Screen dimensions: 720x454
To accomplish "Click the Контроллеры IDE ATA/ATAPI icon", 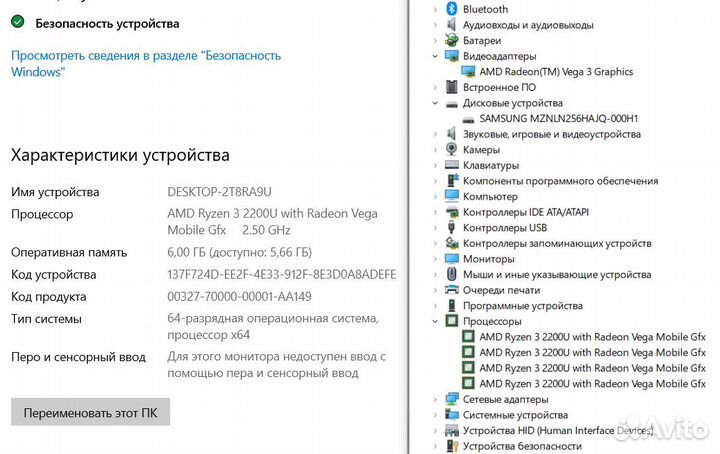I will 452,212.
